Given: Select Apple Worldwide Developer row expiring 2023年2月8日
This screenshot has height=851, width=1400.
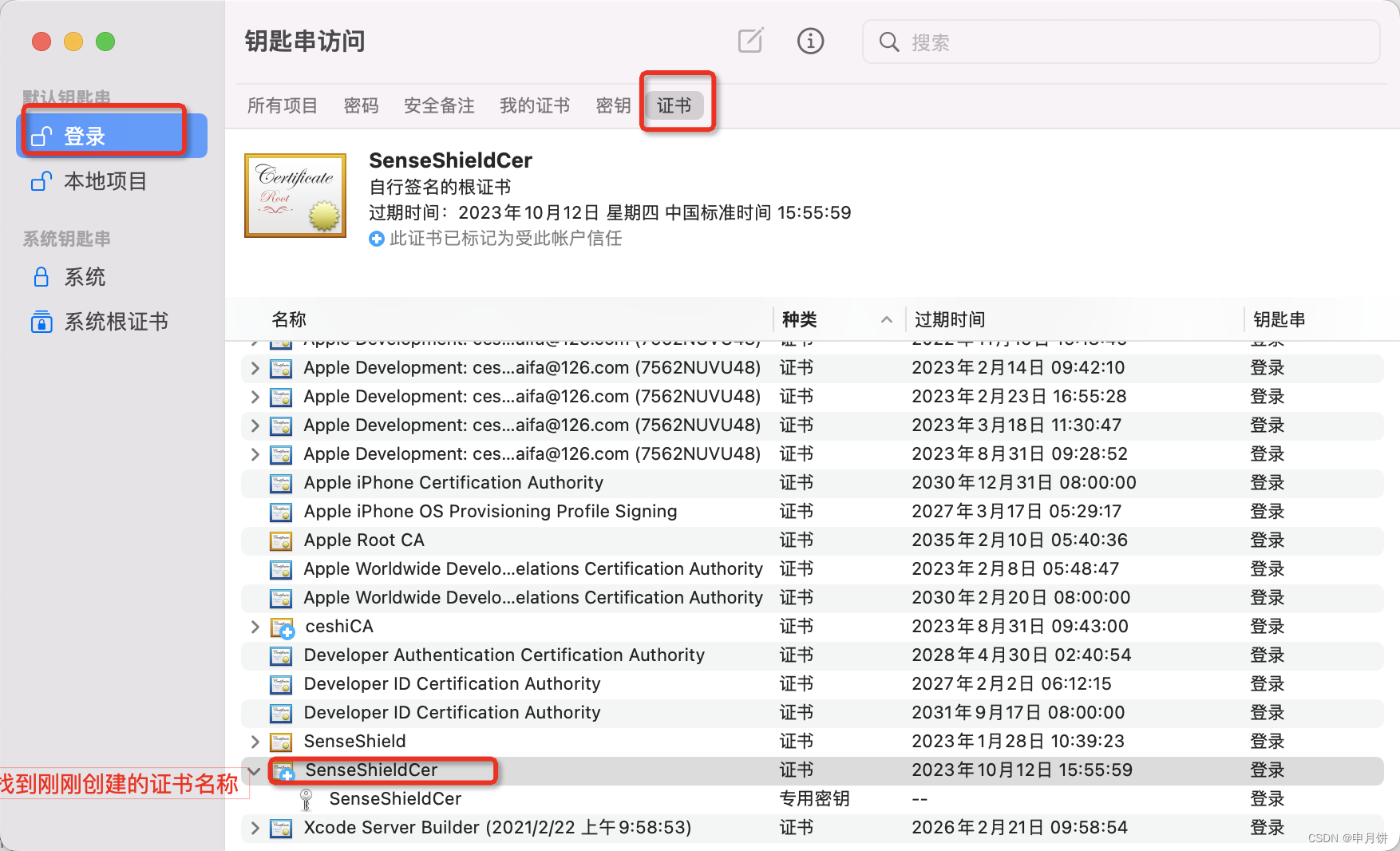Looking at the screenshot, I should pyautogui.click(x=813, y=569).
